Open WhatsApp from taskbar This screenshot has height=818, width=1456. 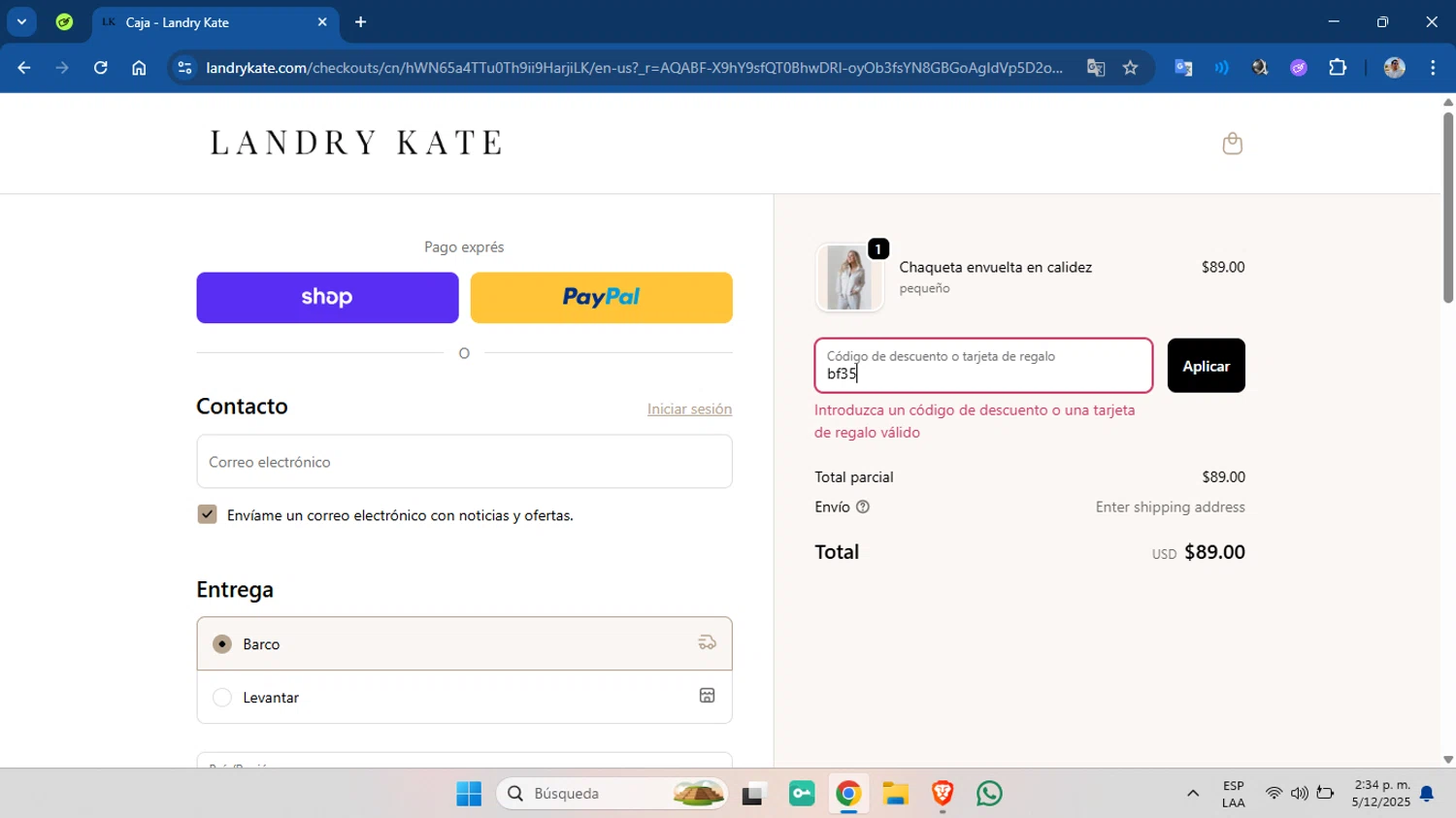pyautogui.click(x=989, y=794)
